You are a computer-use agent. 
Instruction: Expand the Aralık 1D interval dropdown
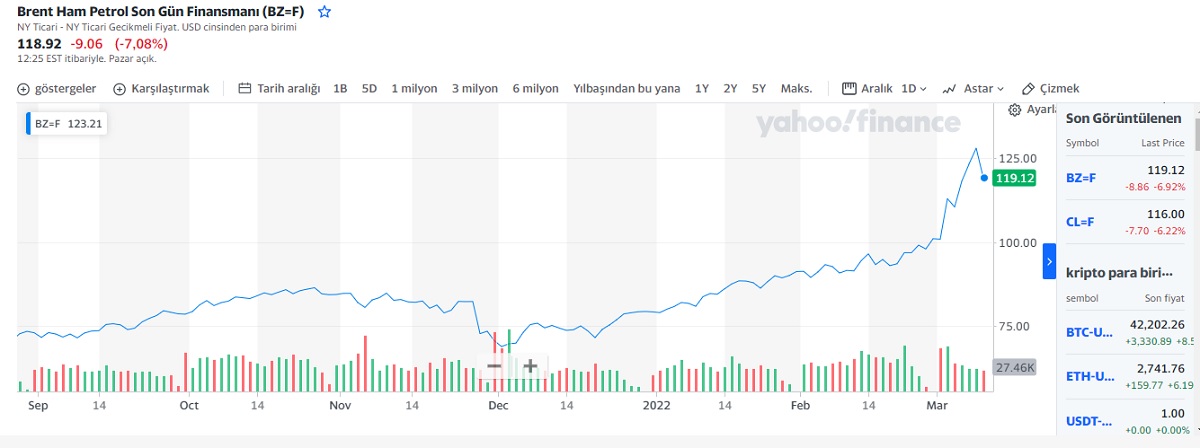[913, 88]
